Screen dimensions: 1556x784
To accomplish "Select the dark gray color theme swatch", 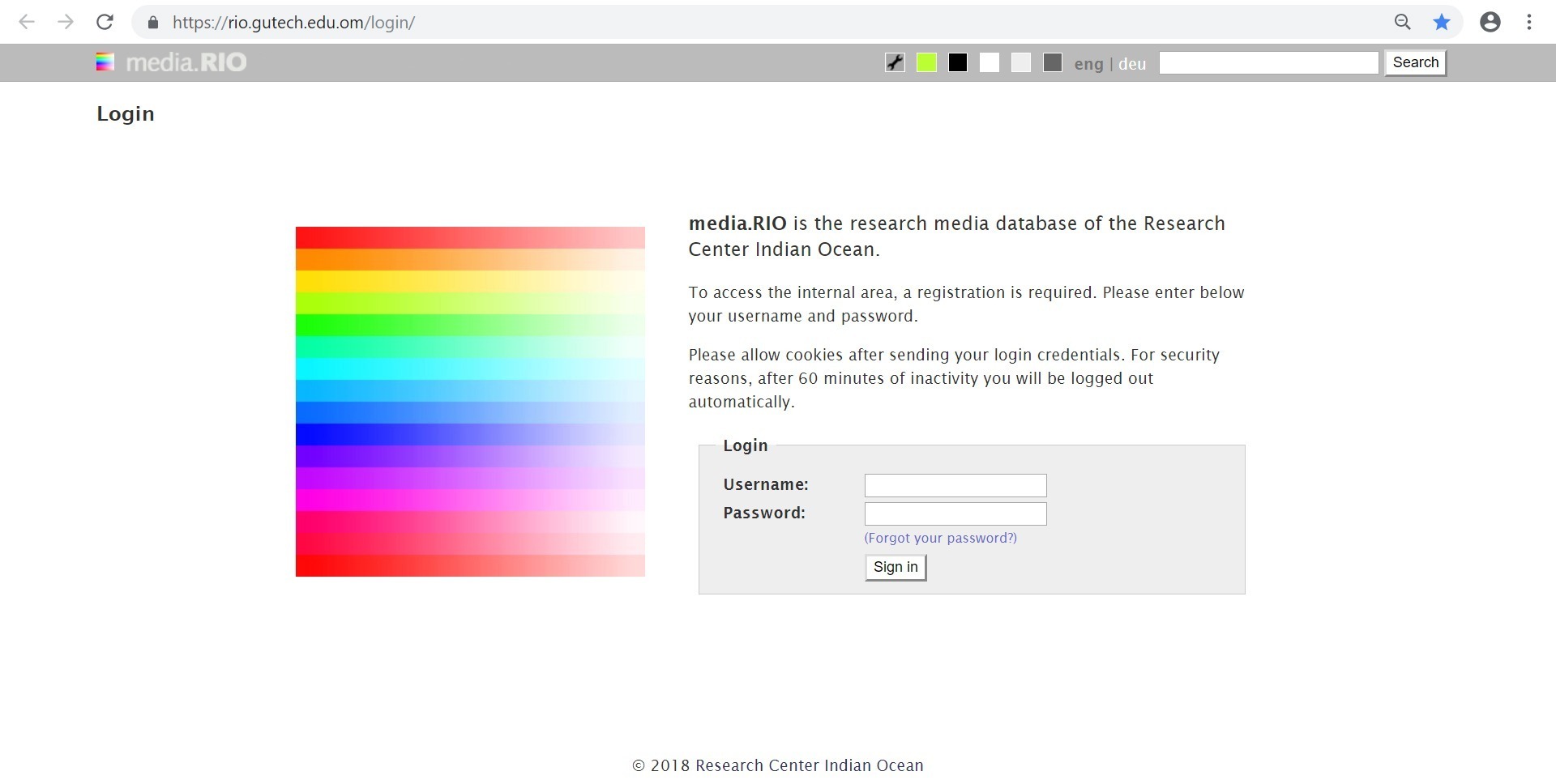I will coord(1053,62).
